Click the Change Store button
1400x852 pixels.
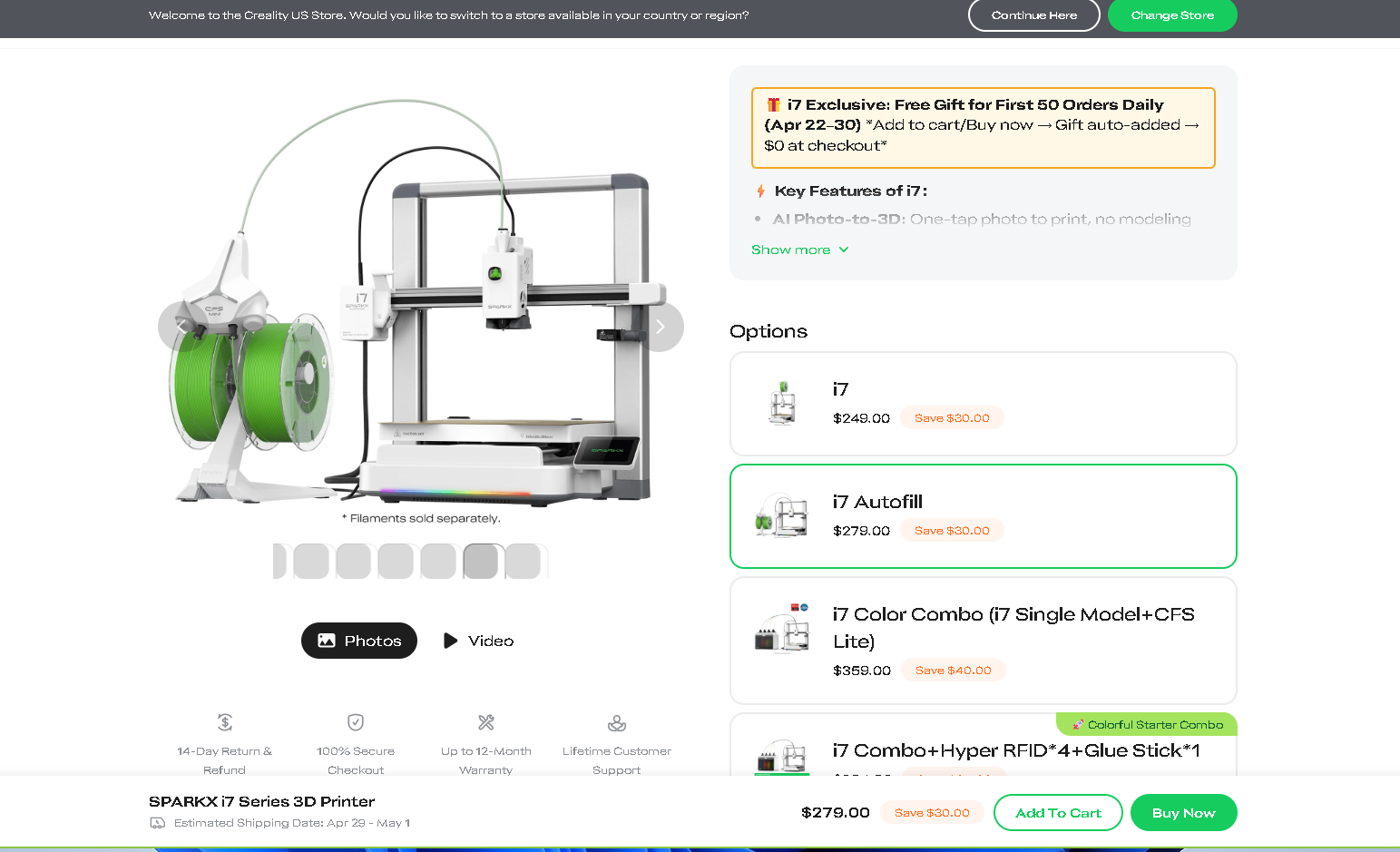1172,15
